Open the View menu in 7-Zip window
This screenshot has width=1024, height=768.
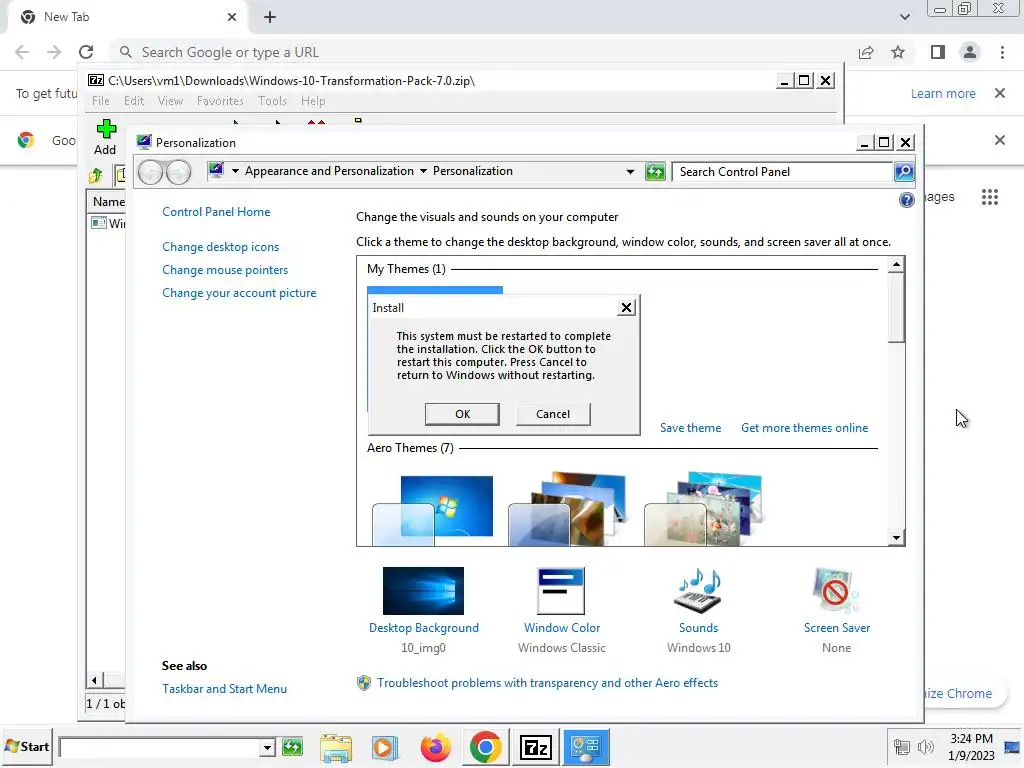coord(170,101)
